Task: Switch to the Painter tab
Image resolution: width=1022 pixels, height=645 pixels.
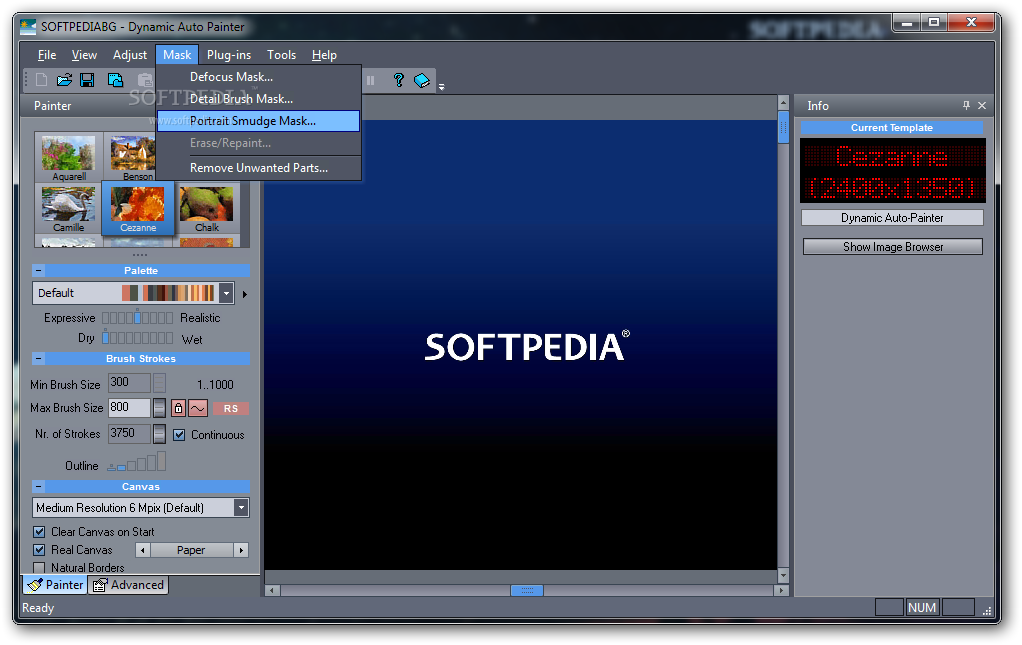Action: coord(55,584)
